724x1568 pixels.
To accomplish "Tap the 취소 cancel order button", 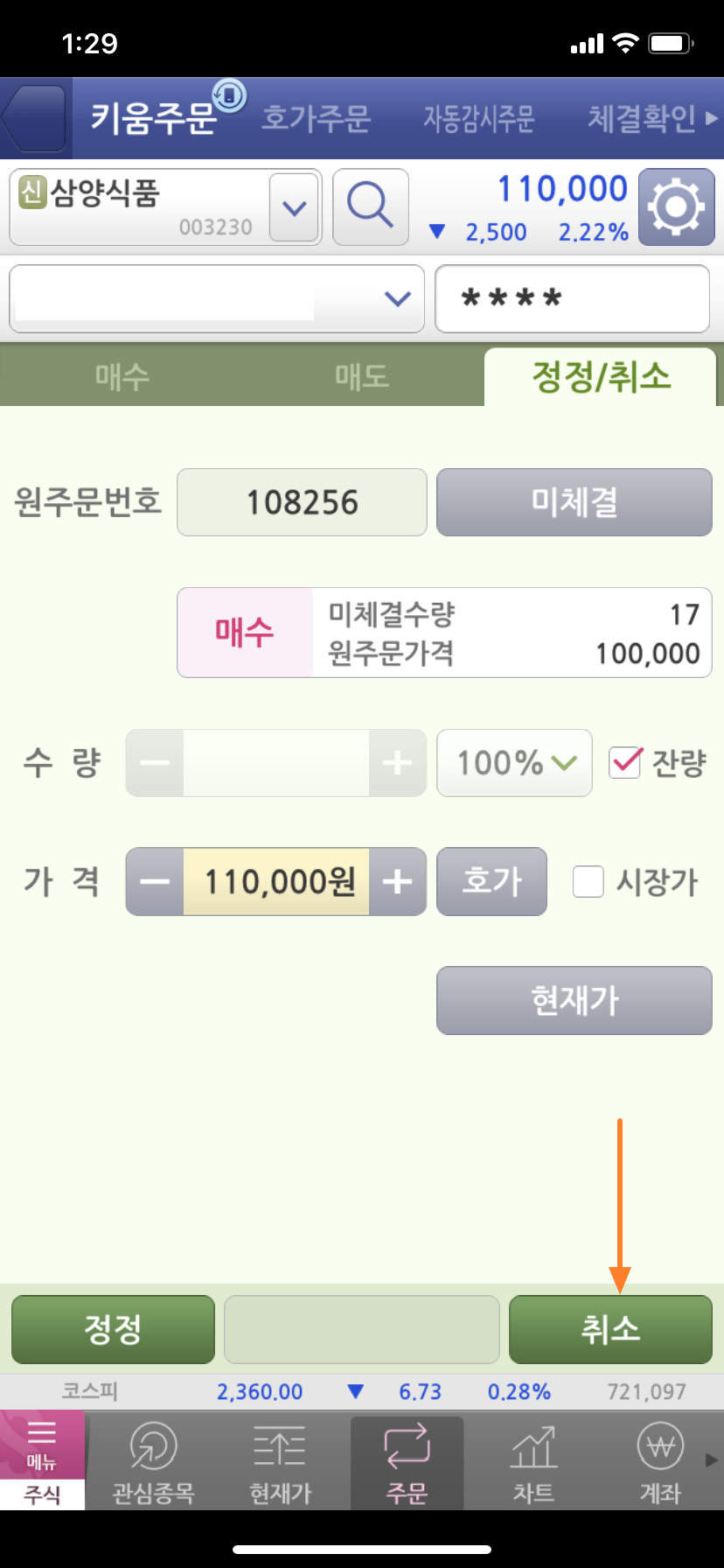I will (x=610, y=1329).
